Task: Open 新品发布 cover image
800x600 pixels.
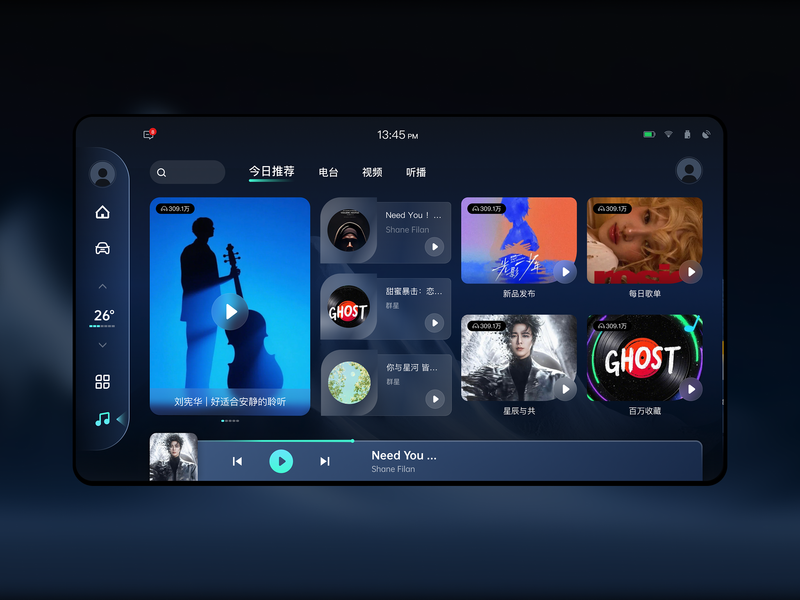Action: point(519,240)
